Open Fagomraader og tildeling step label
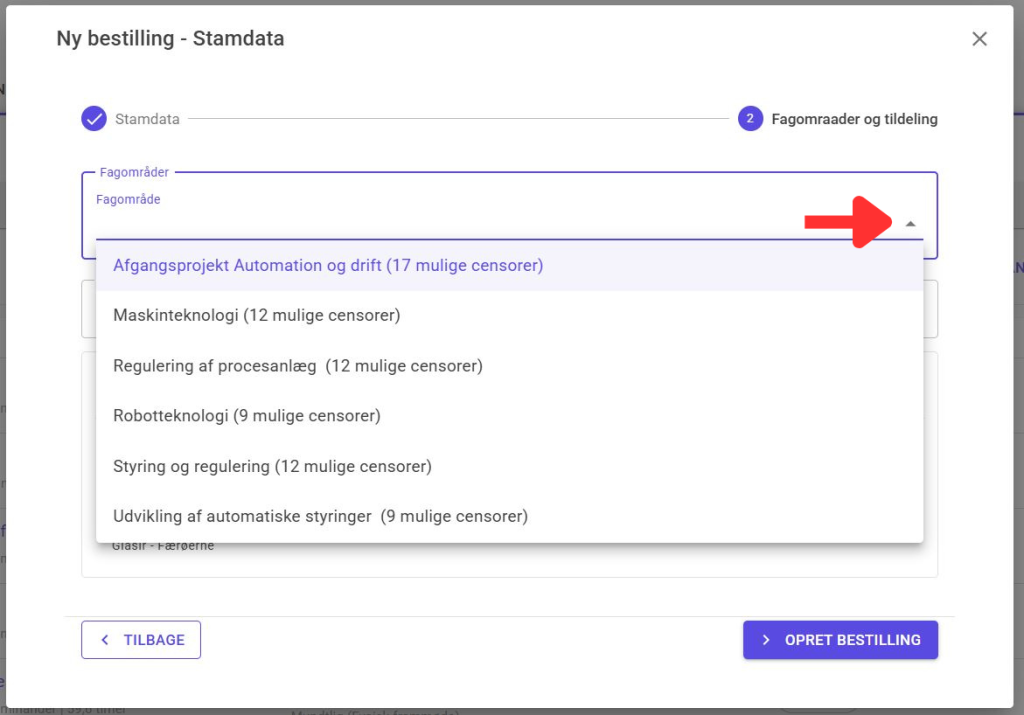The width and height of the screenshot is (1024, 715). click(x=854, y=119)
